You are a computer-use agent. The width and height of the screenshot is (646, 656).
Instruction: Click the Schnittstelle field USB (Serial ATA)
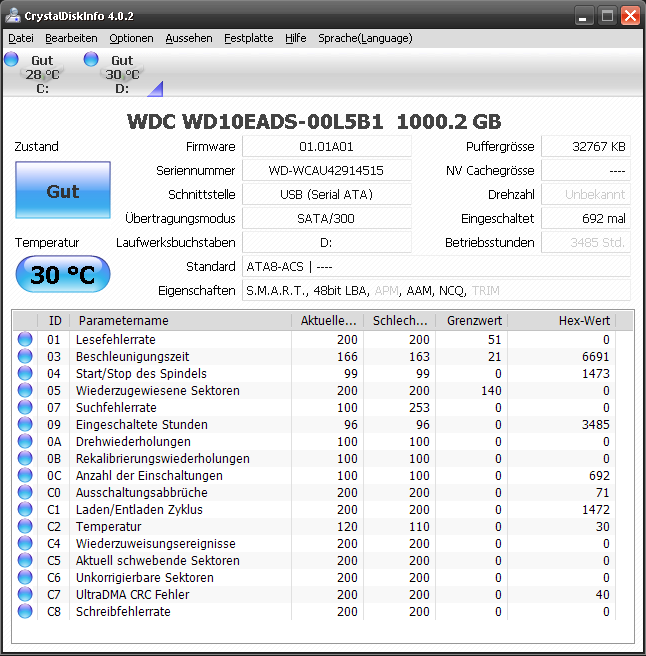tap(327, 195)
